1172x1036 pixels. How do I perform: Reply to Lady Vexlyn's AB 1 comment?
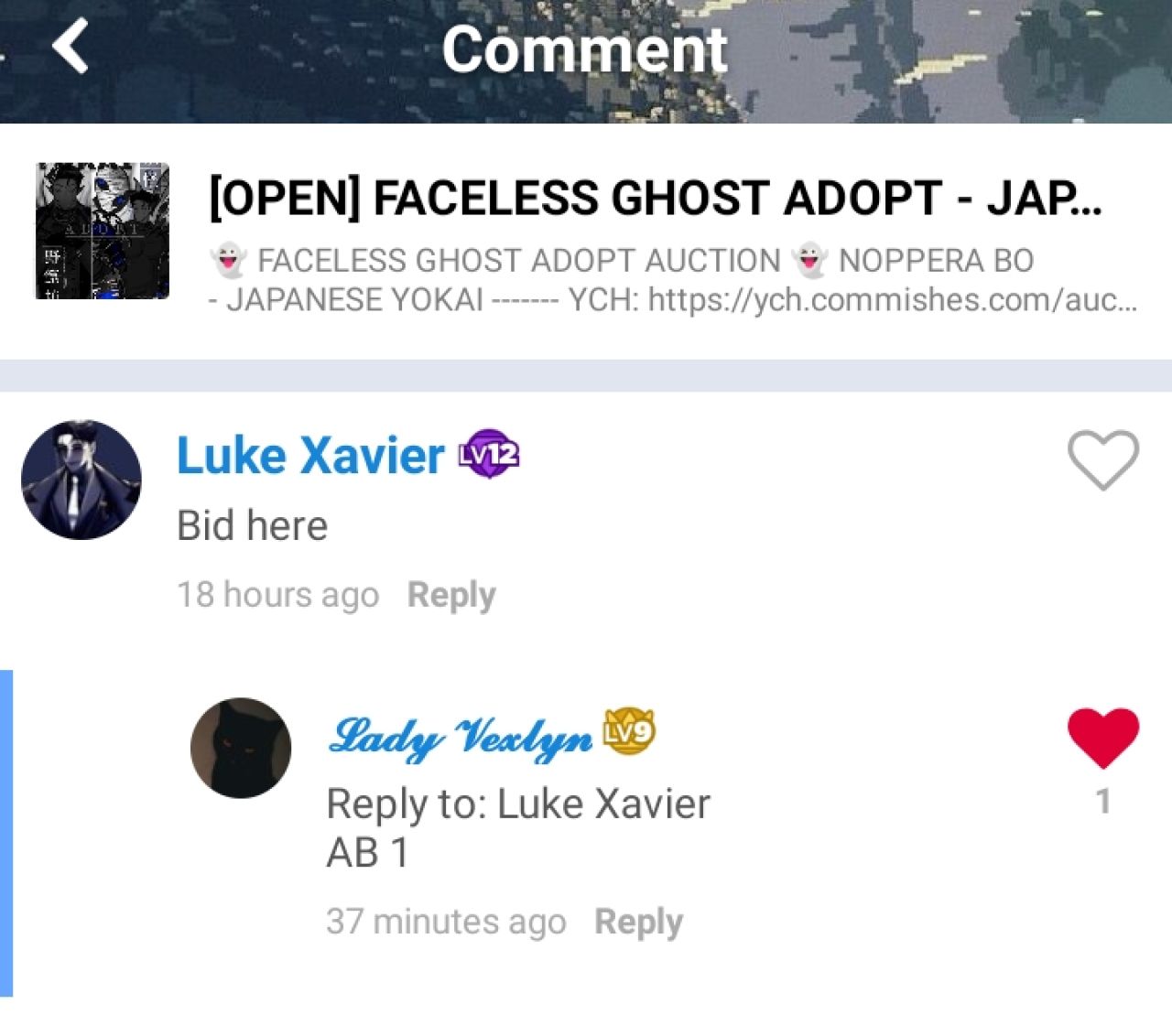pyautogui.click(x=638, y=922)
